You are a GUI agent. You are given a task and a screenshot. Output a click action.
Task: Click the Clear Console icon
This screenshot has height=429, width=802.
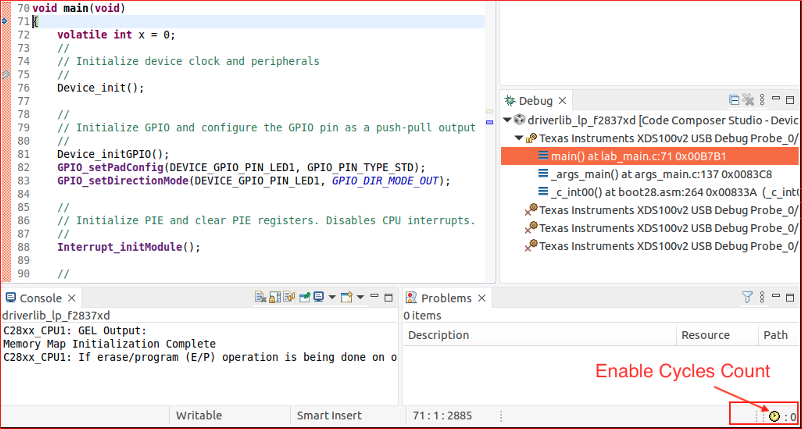pyautogui.click(x=260, y=297)
